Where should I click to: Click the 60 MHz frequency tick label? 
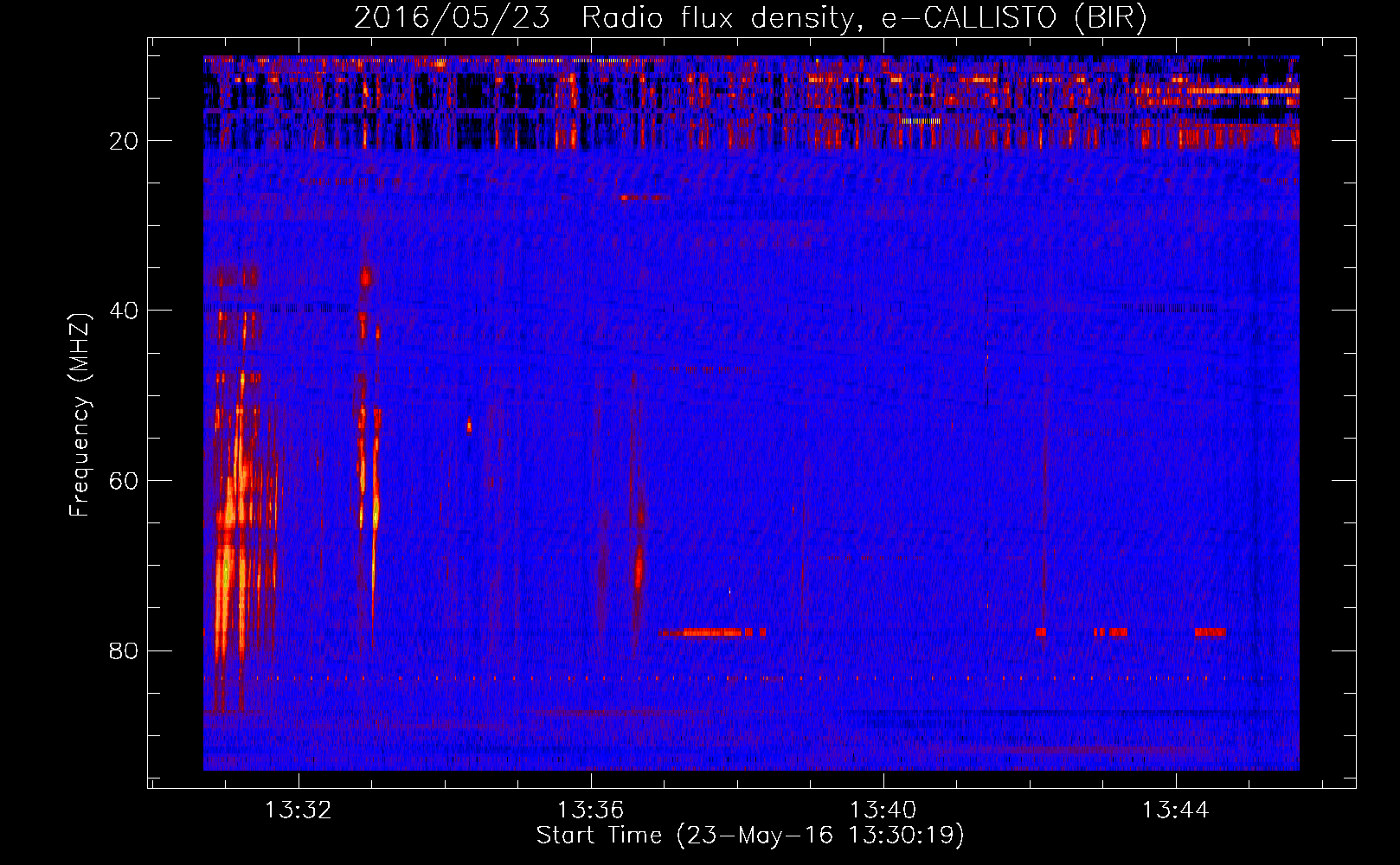click(125, 480)
